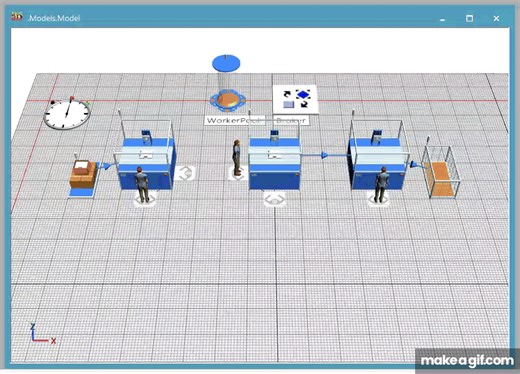The width and height of the screenshot is (520, 374).
Task: Click the Broker label
Action: [291, 120]
